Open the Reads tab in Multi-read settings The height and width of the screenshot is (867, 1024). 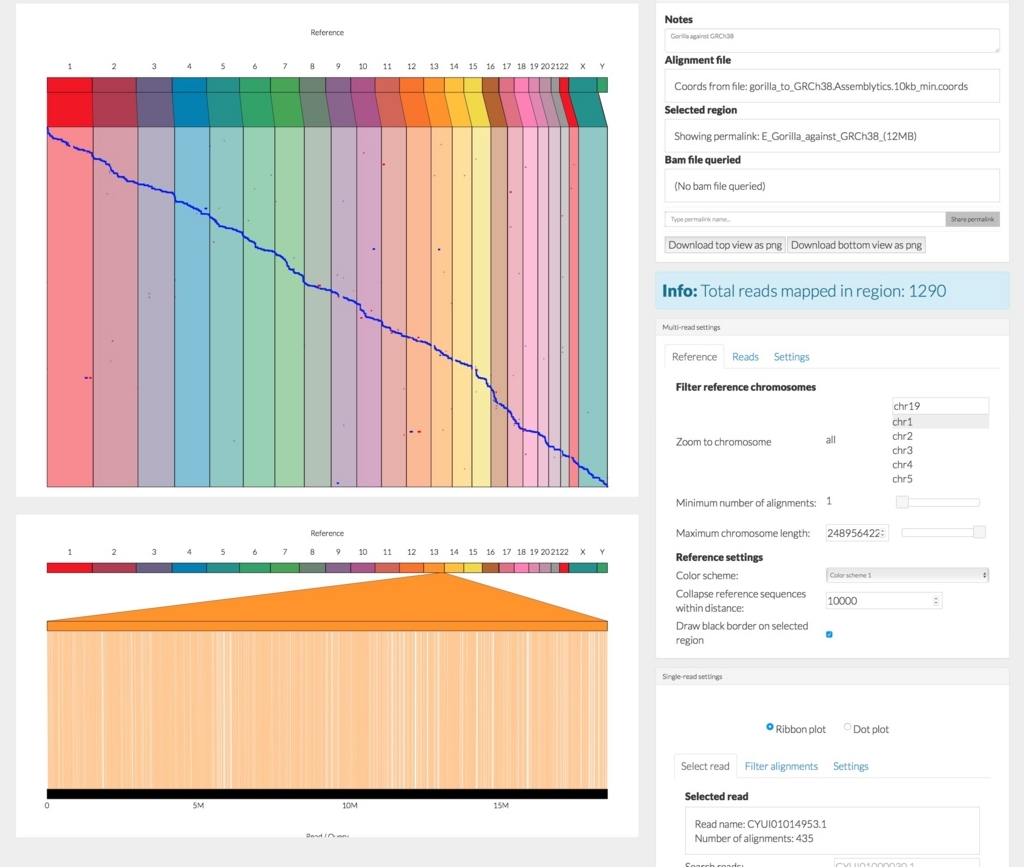click(x=745, y=356)
